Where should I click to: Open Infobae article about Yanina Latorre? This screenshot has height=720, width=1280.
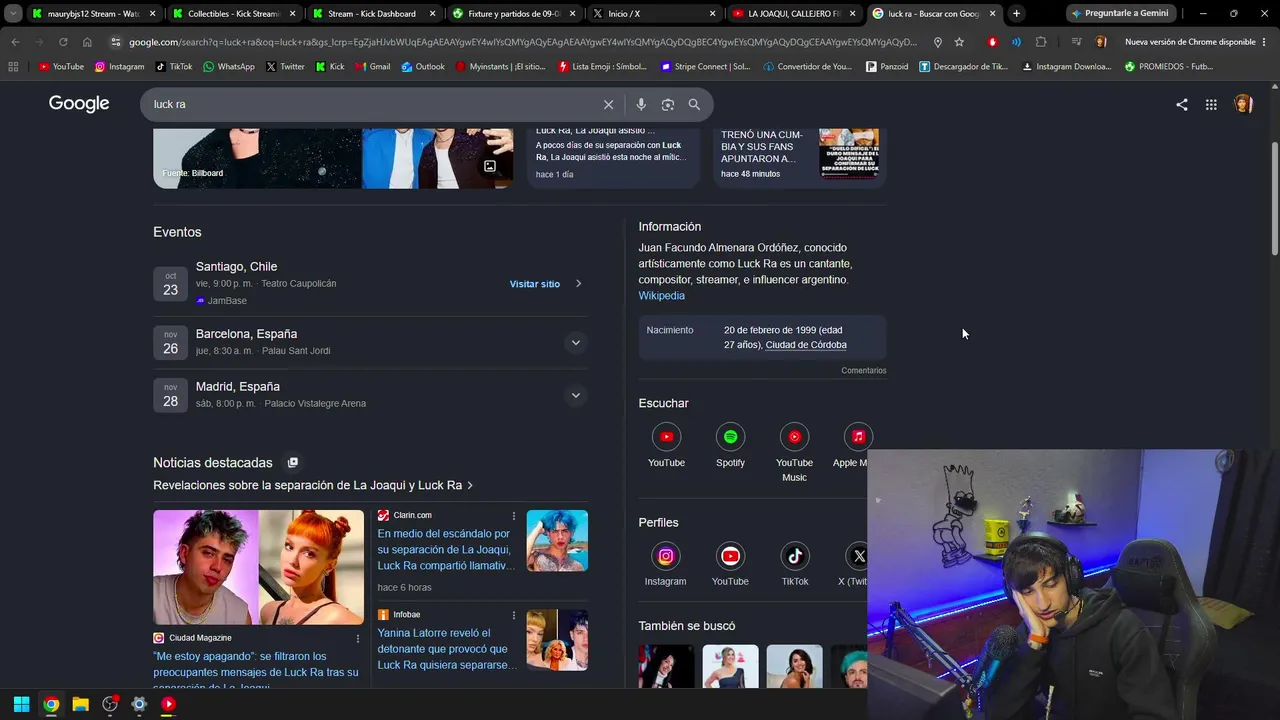click(x=446, y=649)
